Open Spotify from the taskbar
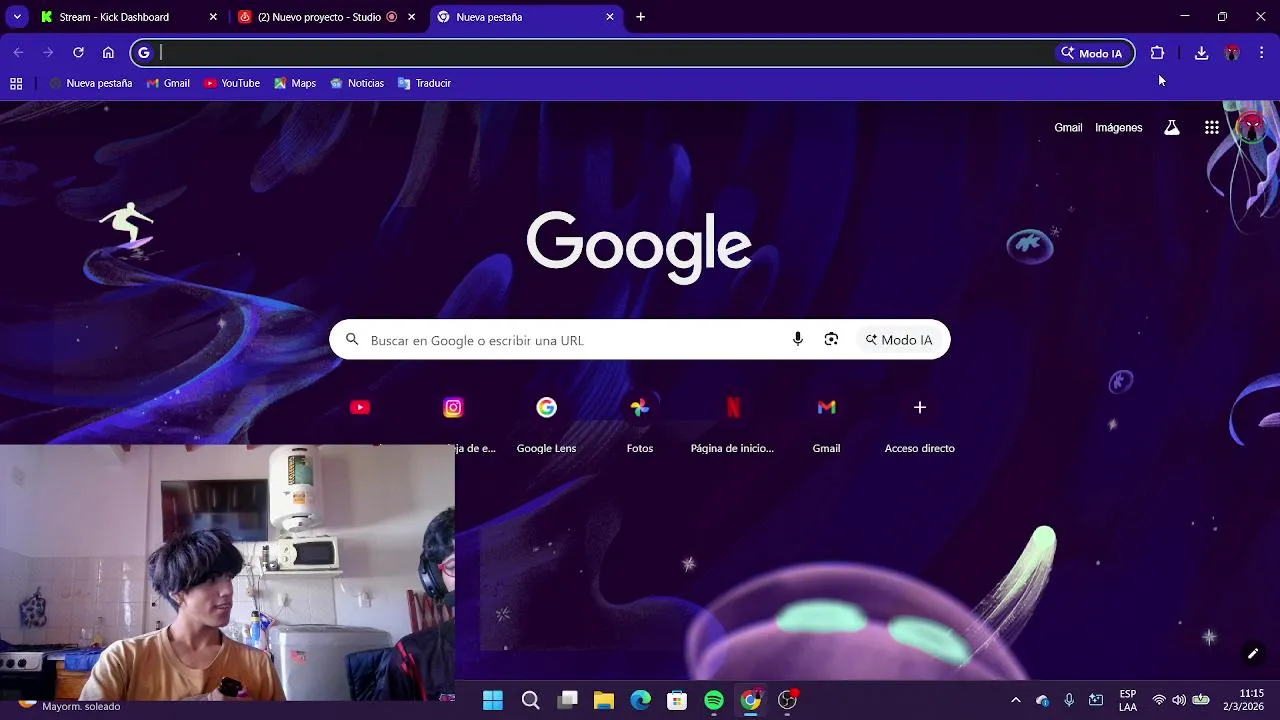 (x=714, y=700)
